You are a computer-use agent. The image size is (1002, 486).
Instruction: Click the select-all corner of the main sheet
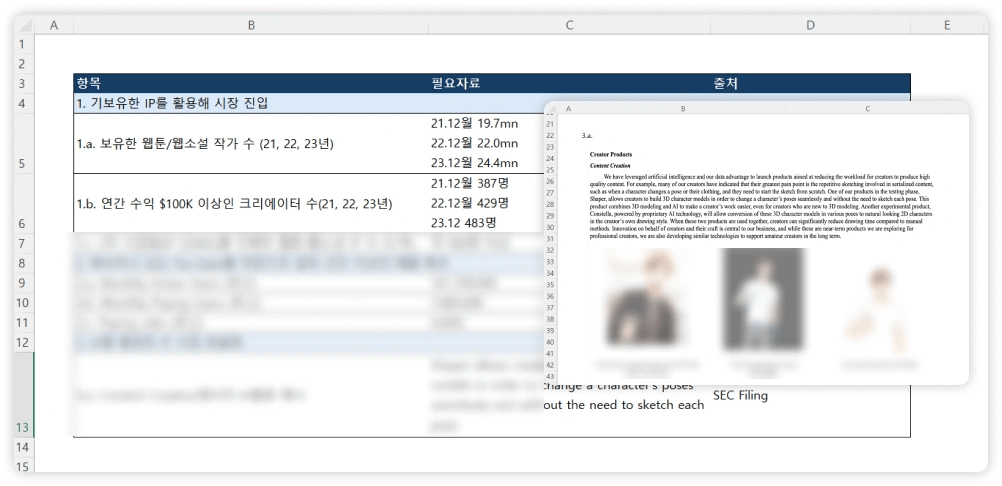(x=24, y=24)
